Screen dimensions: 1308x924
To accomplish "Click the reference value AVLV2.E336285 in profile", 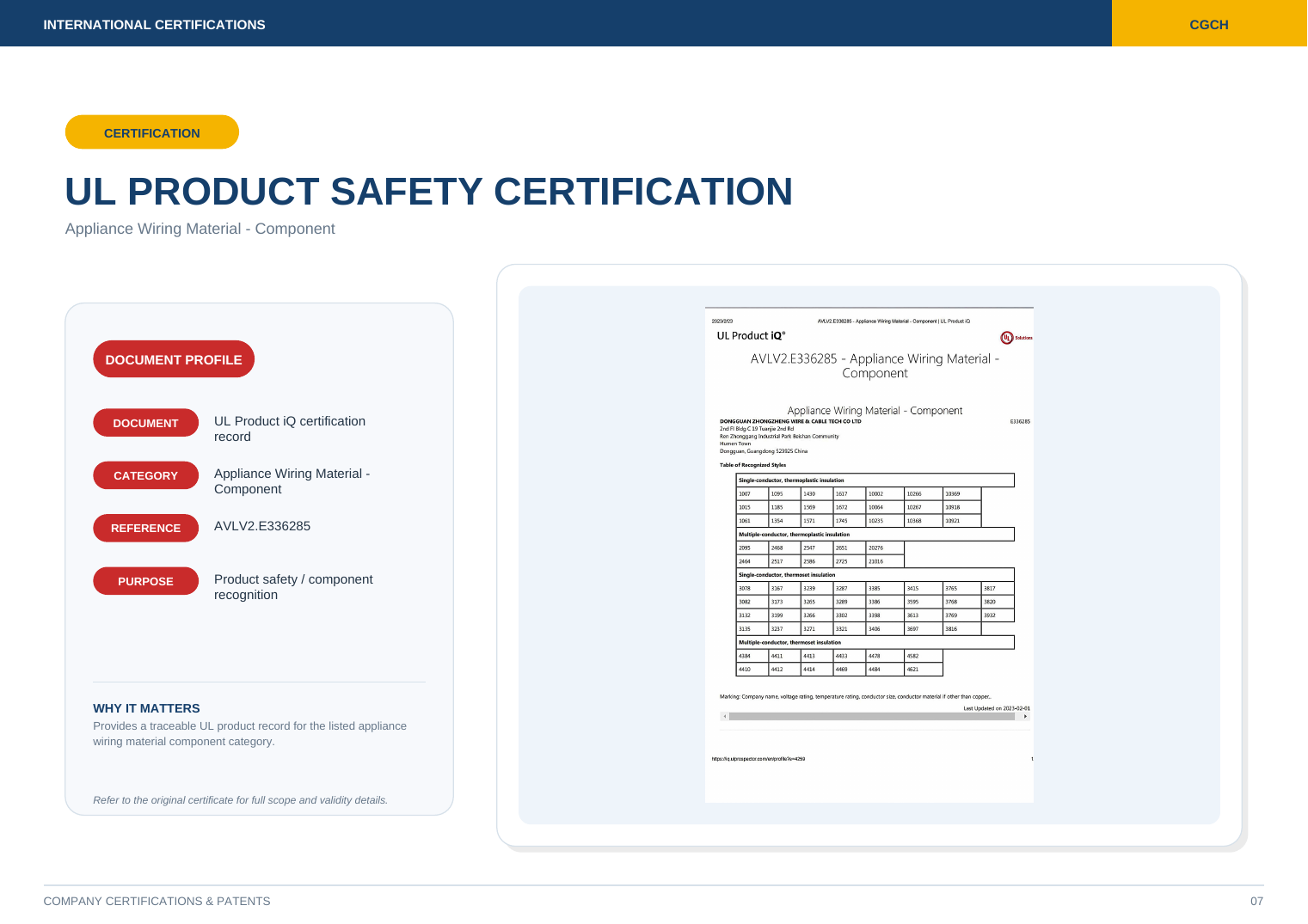I will (262, 526).
